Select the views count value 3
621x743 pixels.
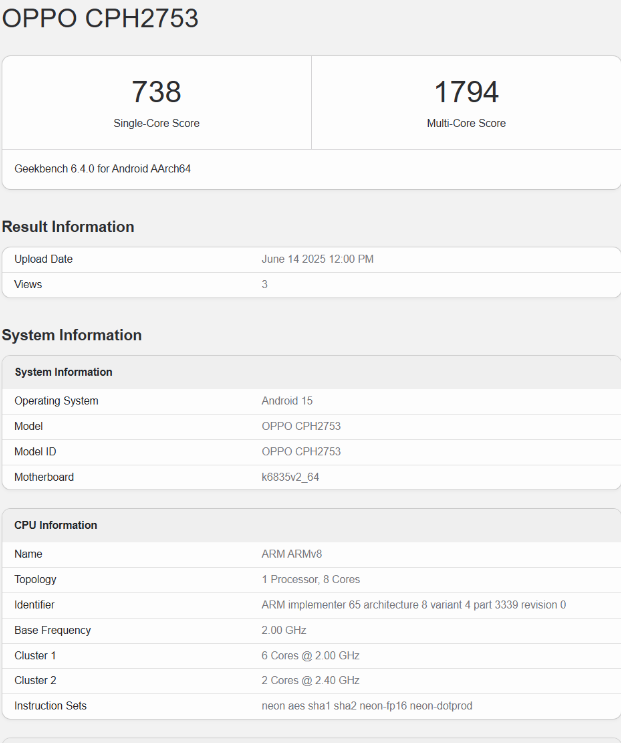click(x=264, y=284)
